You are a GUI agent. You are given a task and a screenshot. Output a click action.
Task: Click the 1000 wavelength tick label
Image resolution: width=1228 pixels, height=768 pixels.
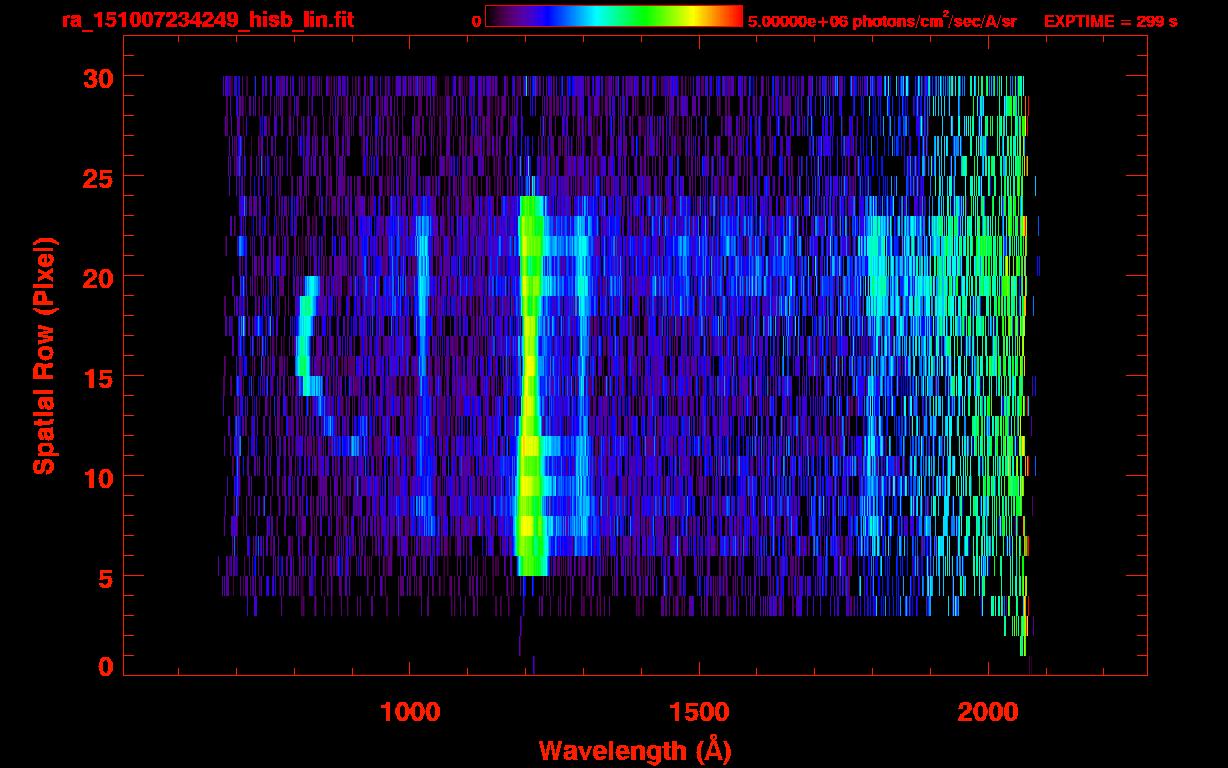pos(410,711)
